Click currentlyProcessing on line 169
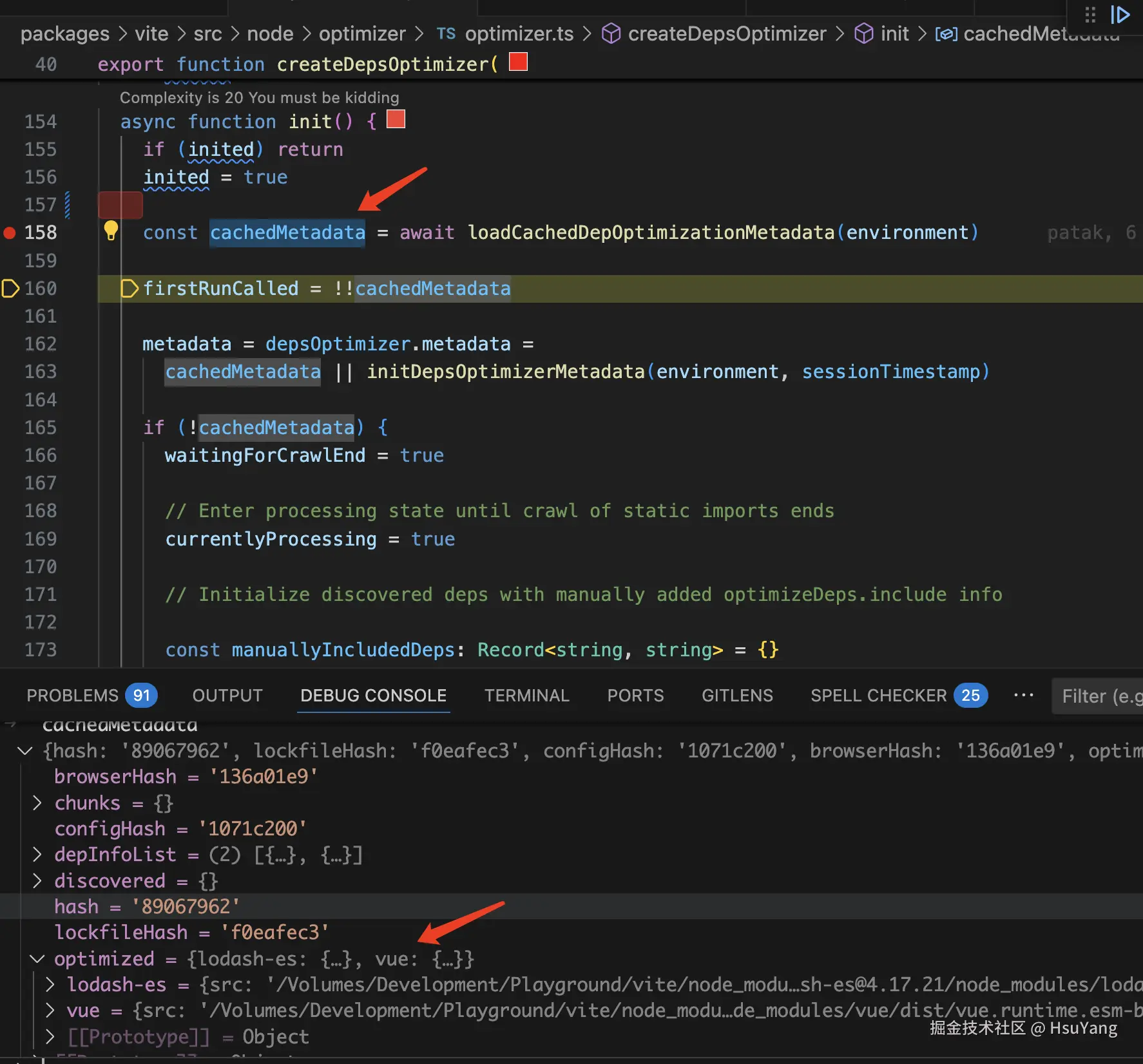The width and height of the screenshot is (1143, 1064). (x=271, y=539)
